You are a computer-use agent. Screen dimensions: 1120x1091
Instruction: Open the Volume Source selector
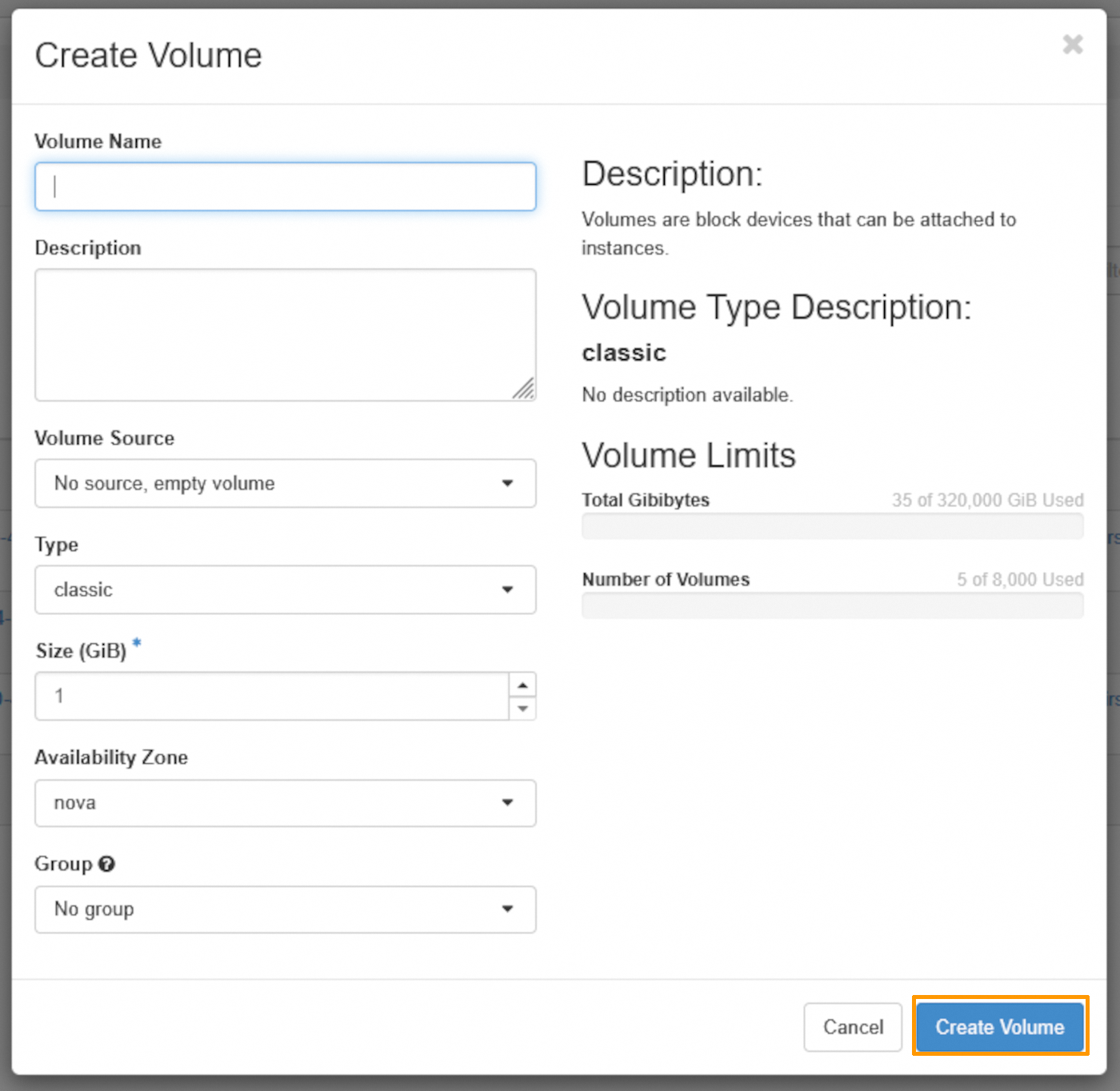[x=285, y=483]
